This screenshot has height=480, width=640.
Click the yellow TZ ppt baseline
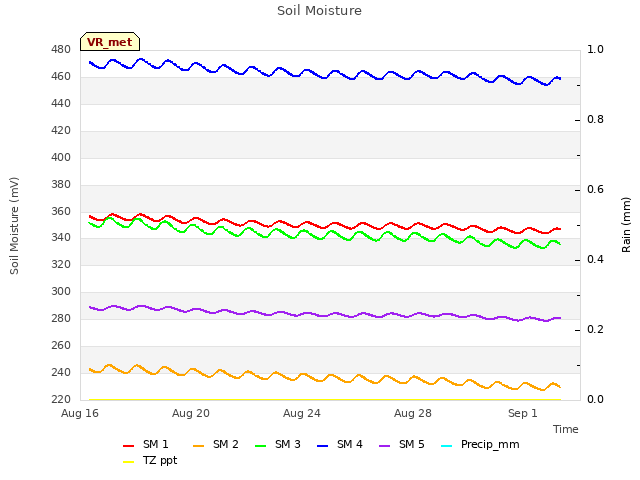[x=325, y=400]
